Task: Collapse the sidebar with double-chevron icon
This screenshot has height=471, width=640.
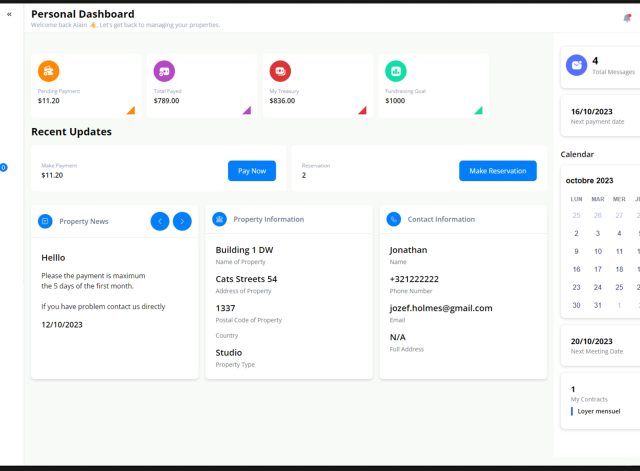Action: coord(10,15)
